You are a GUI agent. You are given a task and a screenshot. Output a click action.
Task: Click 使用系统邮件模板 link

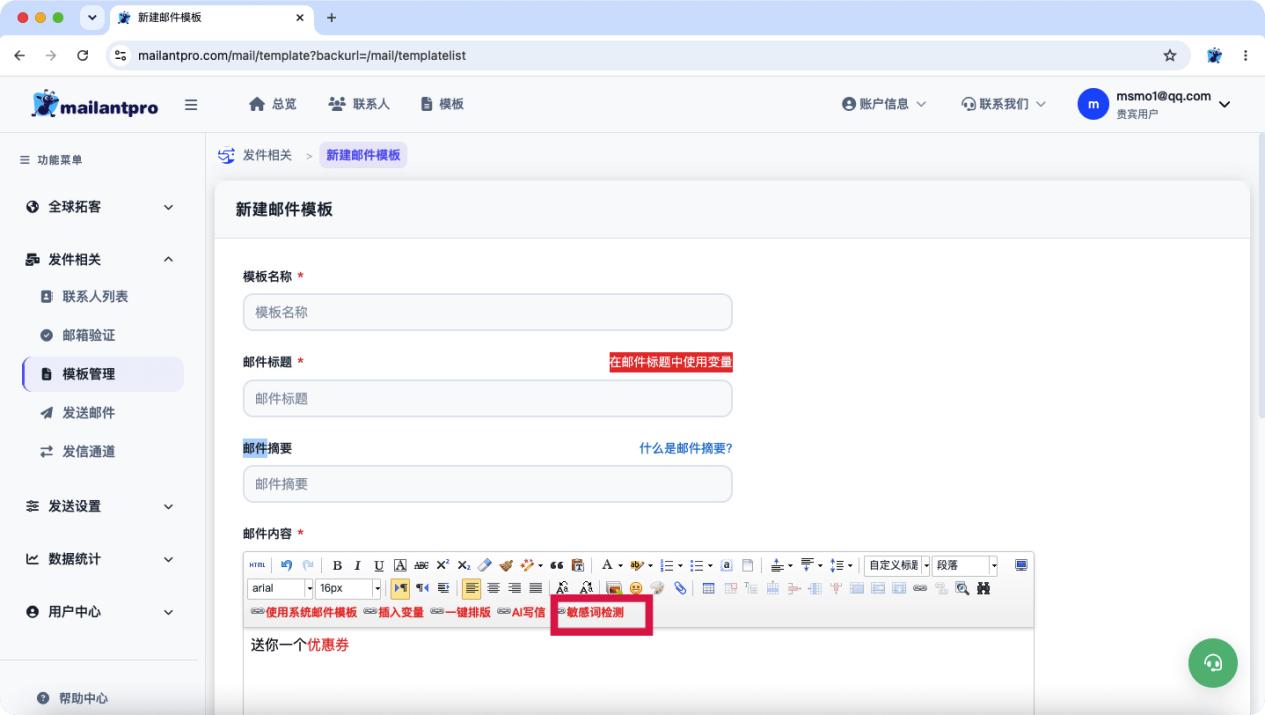304,612
